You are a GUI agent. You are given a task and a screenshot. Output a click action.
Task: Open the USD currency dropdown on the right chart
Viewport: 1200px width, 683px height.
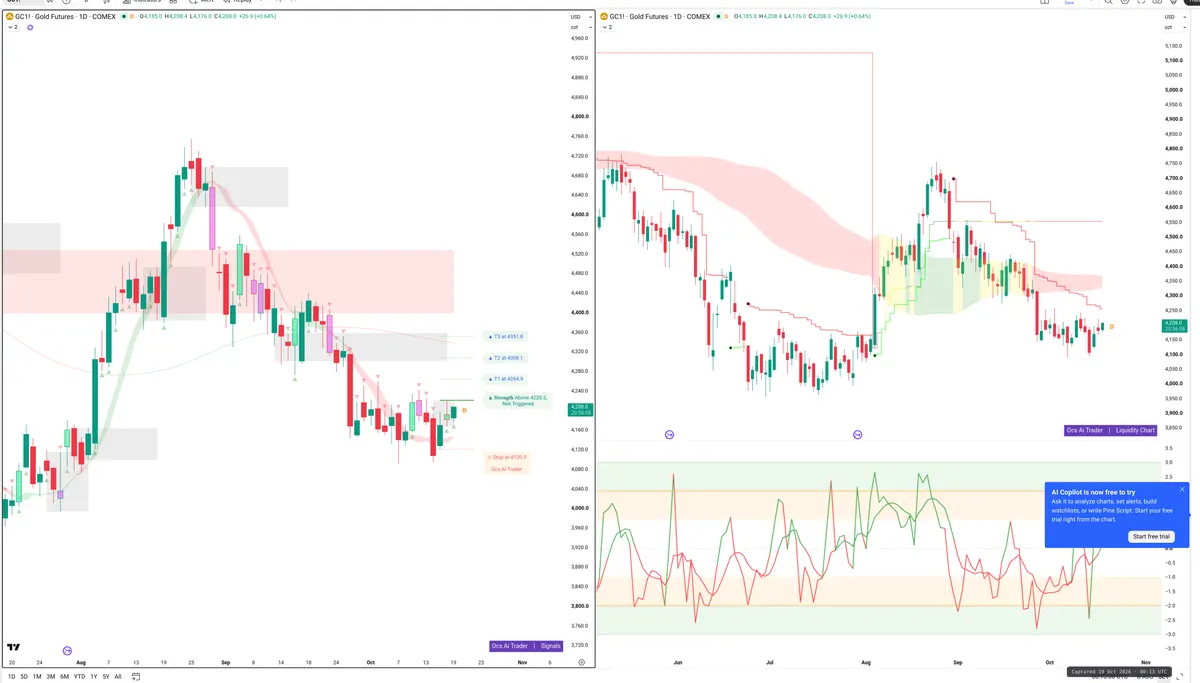pyautogui.click(x=1174, y=17)
